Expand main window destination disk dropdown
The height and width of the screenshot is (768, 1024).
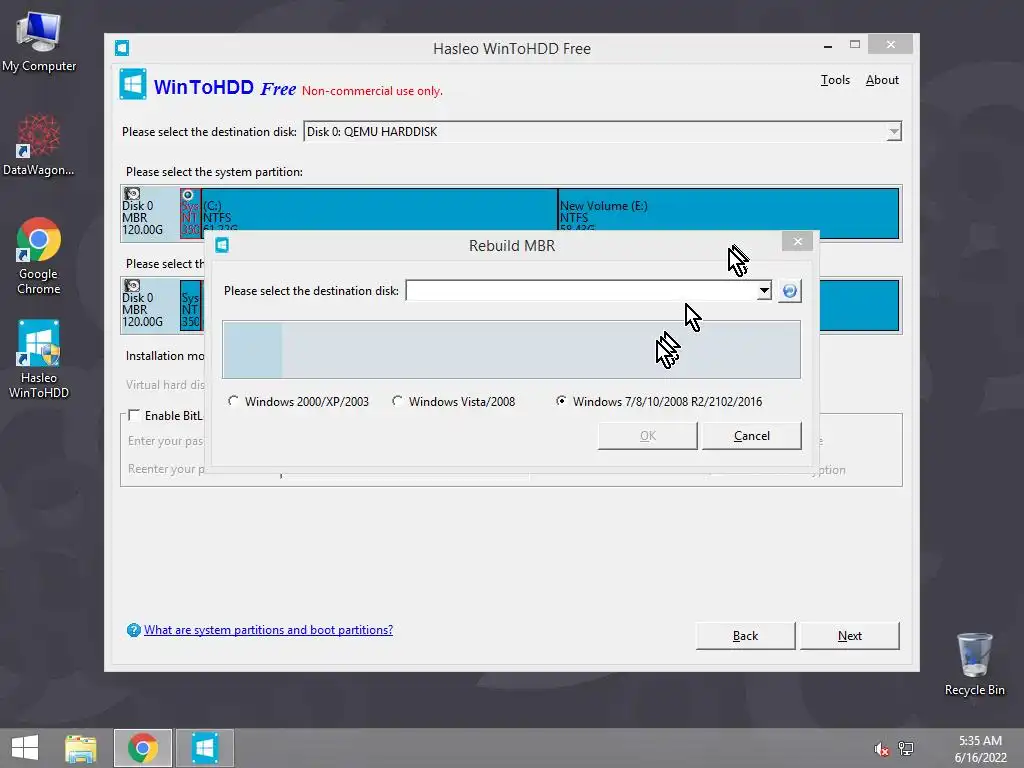[893, 132]
